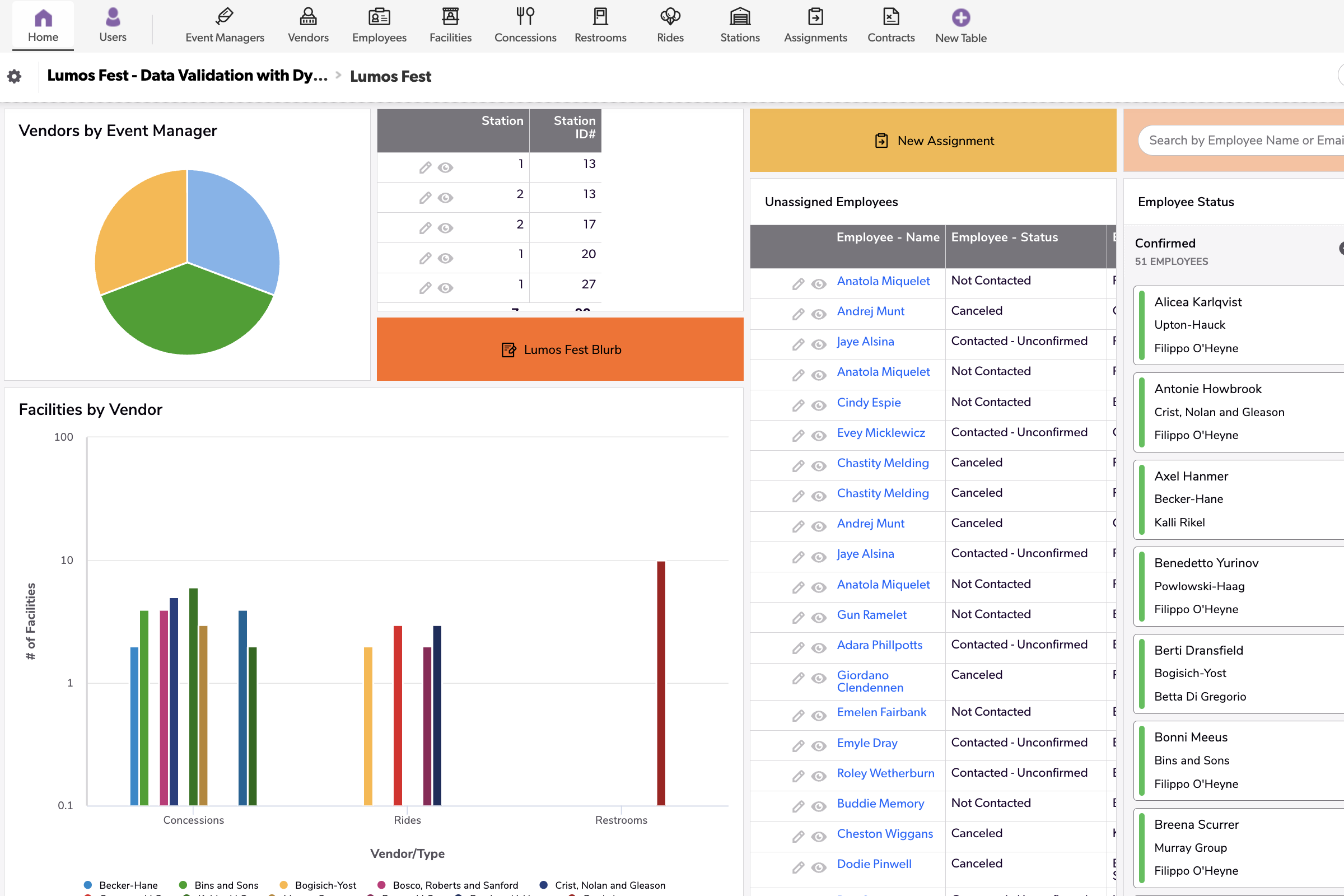1344x896 pixels.
Task: View the first Station record with the eye icon
Action: point(446,167)
